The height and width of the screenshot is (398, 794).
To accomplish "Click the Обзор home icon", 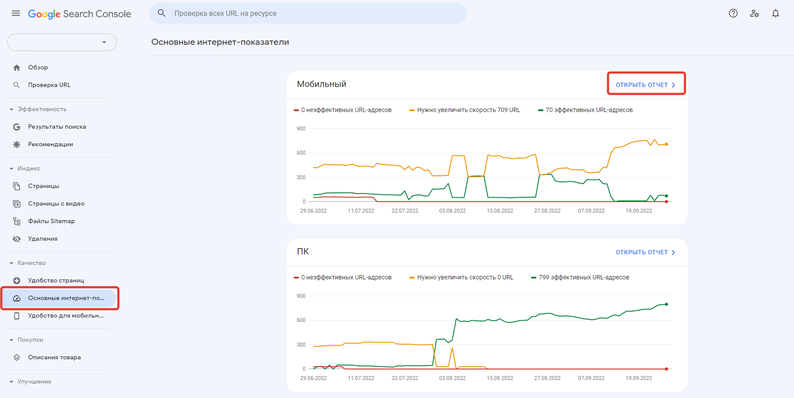I will click(x=17, y=67).
